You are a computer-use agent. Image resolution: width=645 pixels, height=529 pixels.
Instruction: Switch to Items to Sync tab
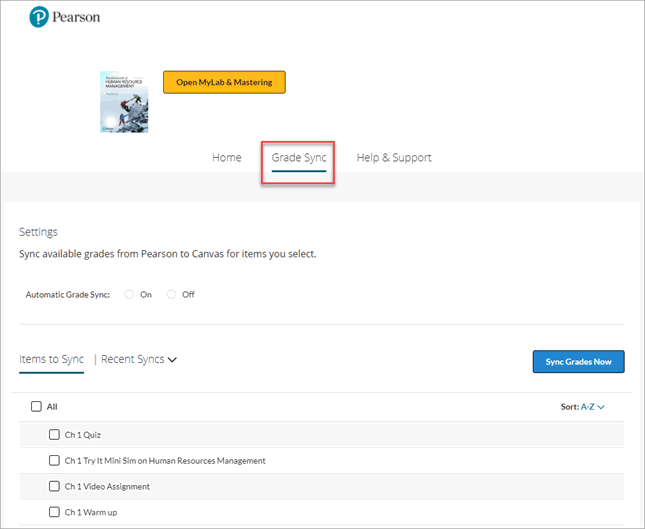click(51, 360)
